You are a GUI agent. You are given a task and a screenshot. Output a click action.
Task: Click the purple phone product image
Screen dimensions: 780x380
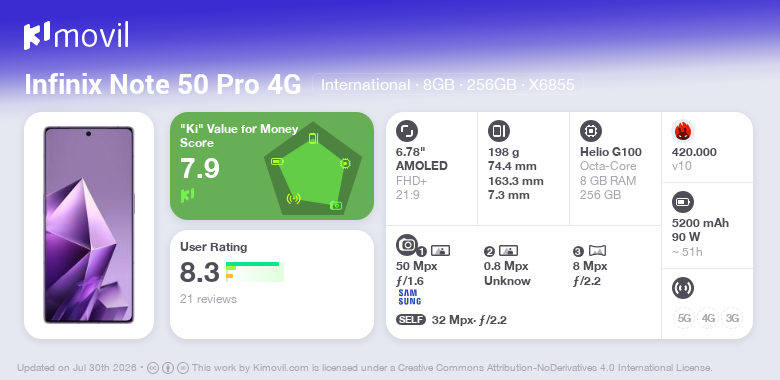[89, 225]
